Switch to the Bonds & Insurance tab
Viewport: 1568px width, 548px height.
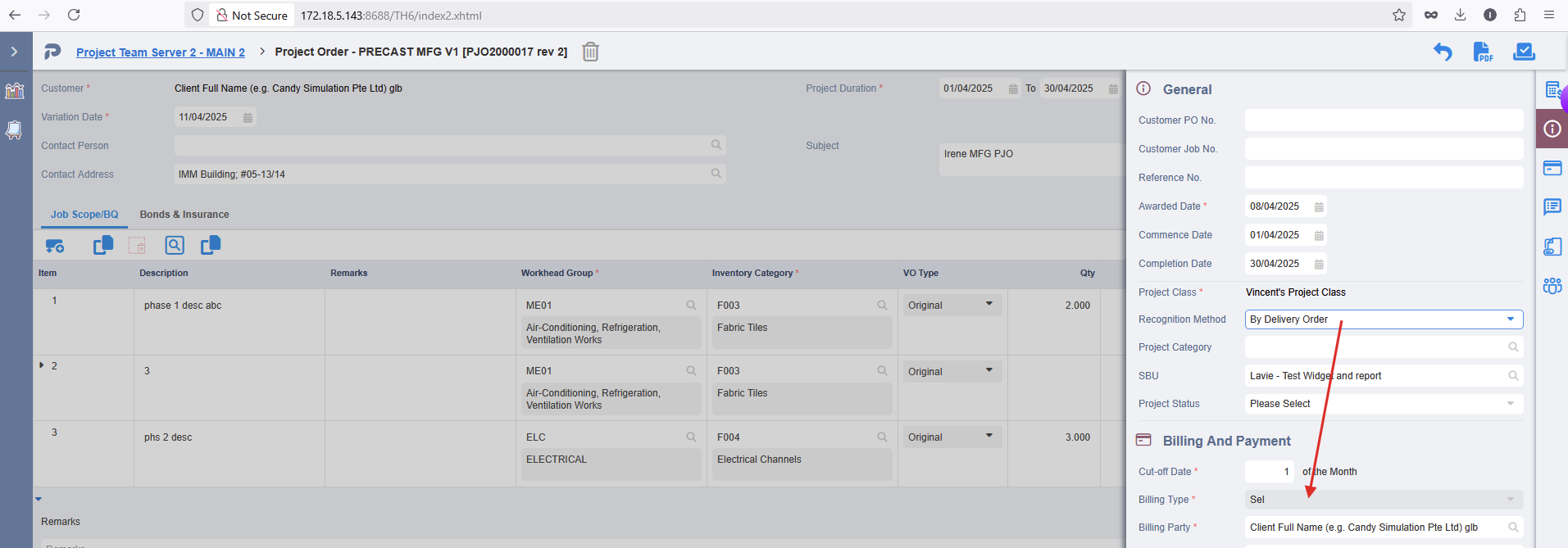tap(184, 215)
